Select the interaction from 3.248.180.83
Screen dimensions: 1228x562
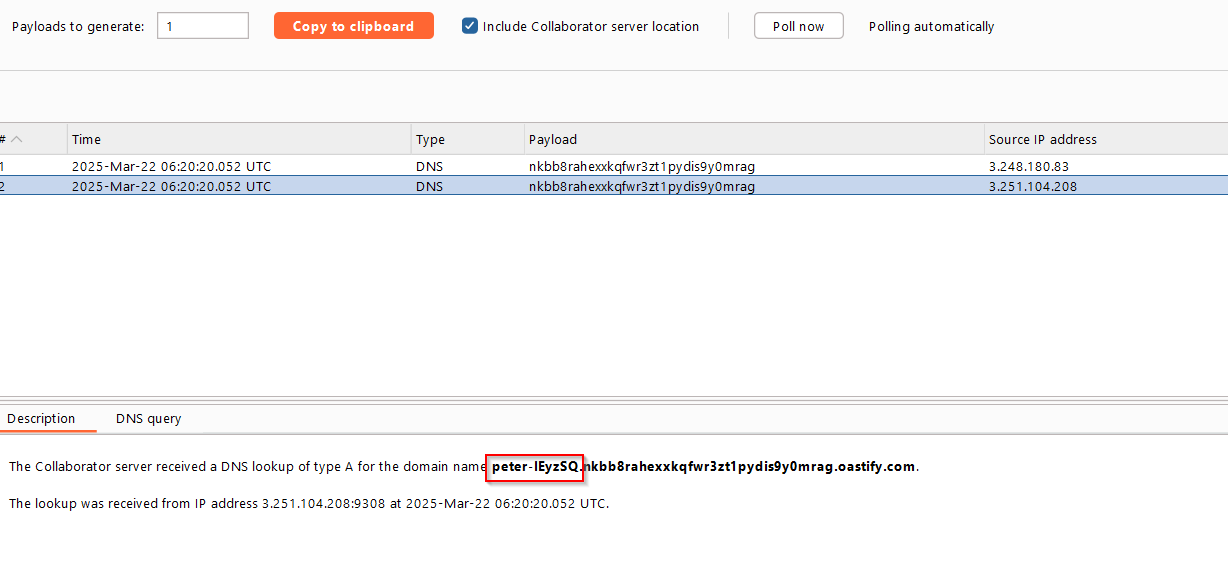(x=614, y=166)
